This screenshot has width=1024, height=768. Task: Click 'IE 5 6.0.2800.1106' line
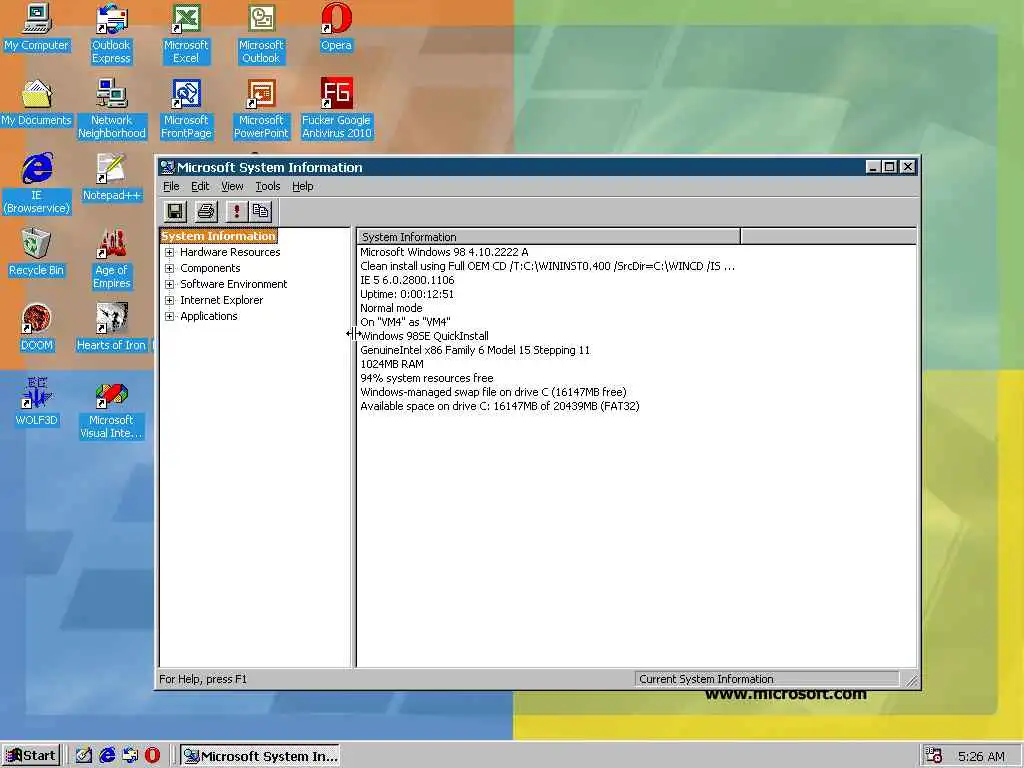(x=407, y=280)
